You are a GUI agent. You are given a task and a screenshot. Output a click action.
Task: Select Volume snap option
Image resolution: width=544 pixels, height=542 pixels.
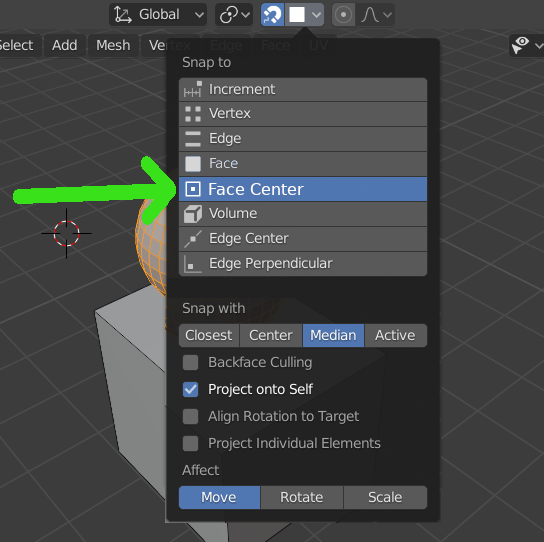303,214
